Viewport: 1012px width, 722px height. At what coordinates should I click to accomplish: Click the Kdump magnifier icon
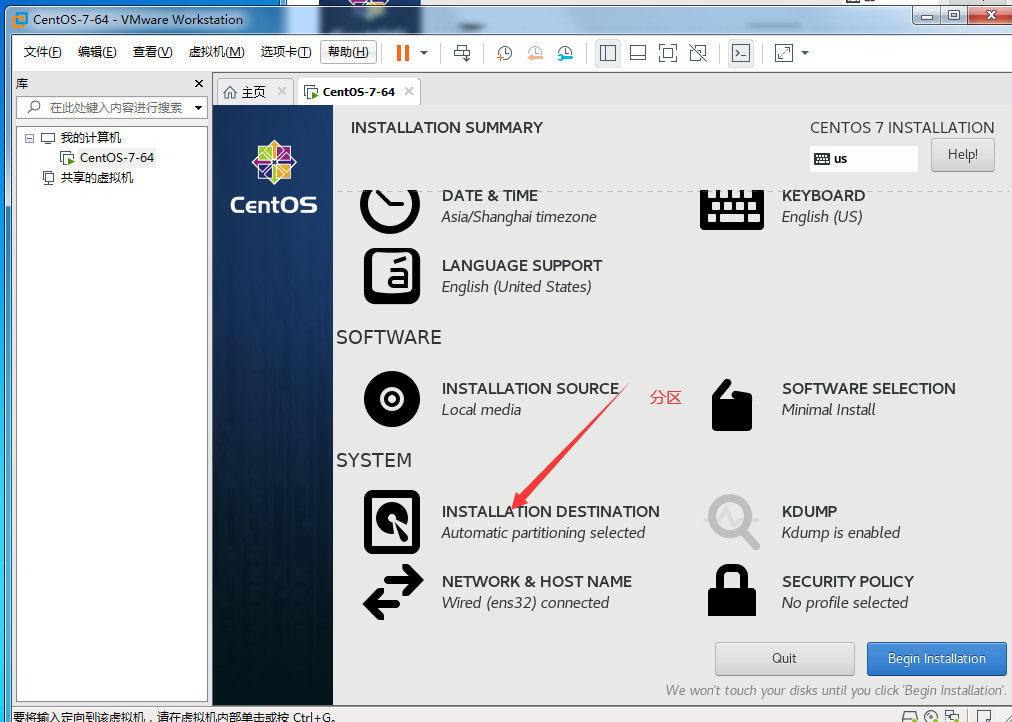[733, 521]
